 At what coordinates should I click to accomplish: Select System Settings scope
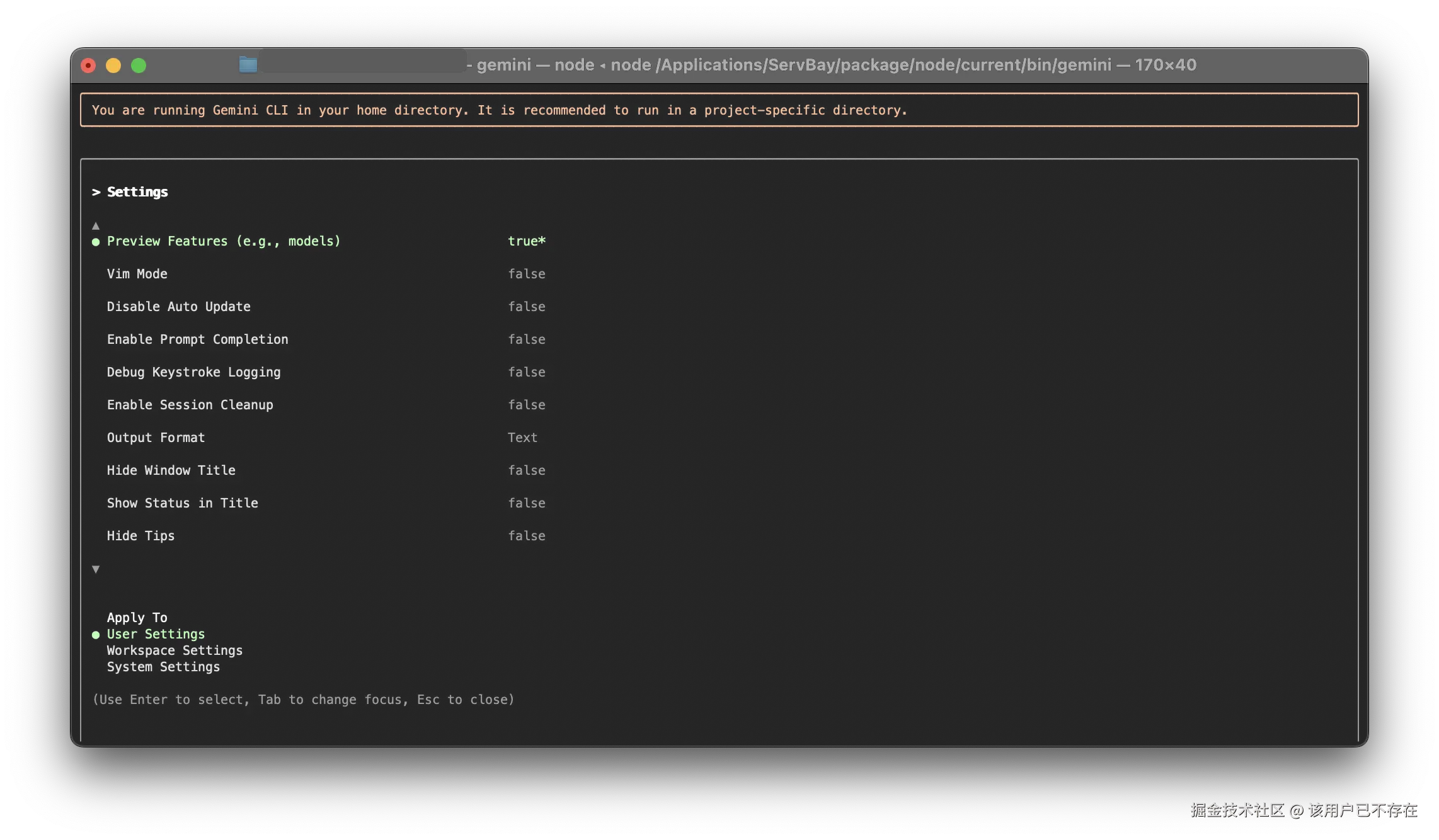tap(163, 667)
